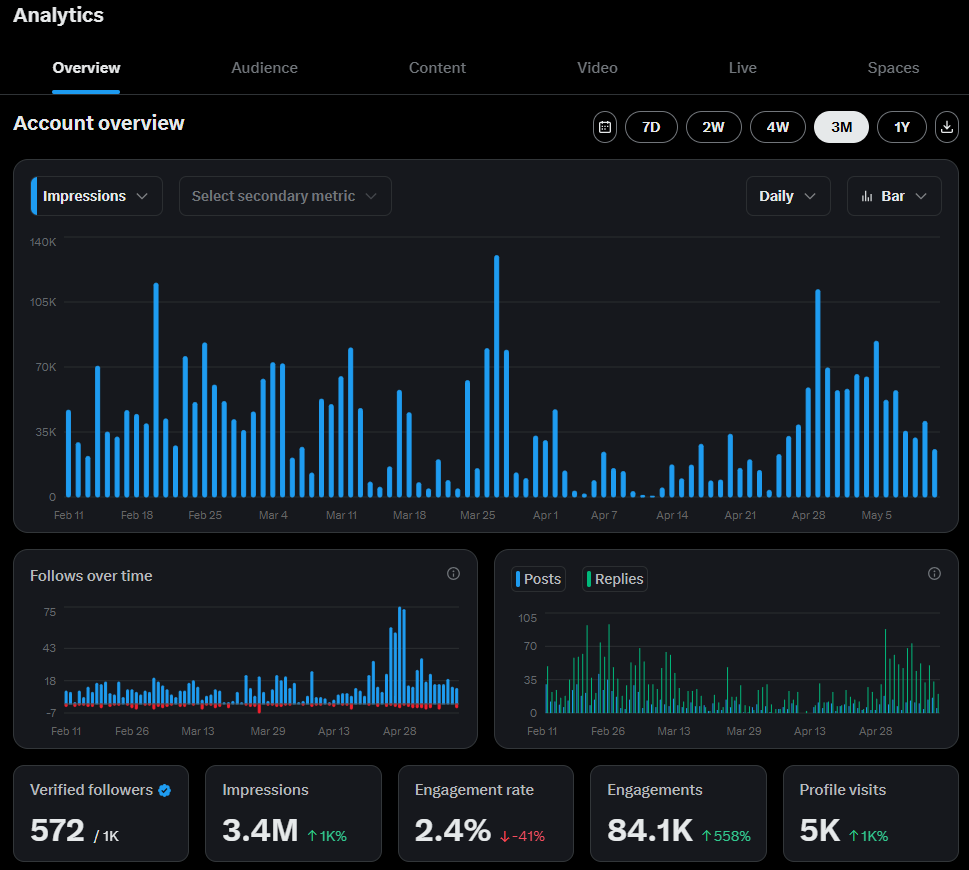Image resolution: width=969 pixels, height=870 pixels.
Task: Click the tallest impressions bar near Mar 25
Action: [x=496, y=376]
